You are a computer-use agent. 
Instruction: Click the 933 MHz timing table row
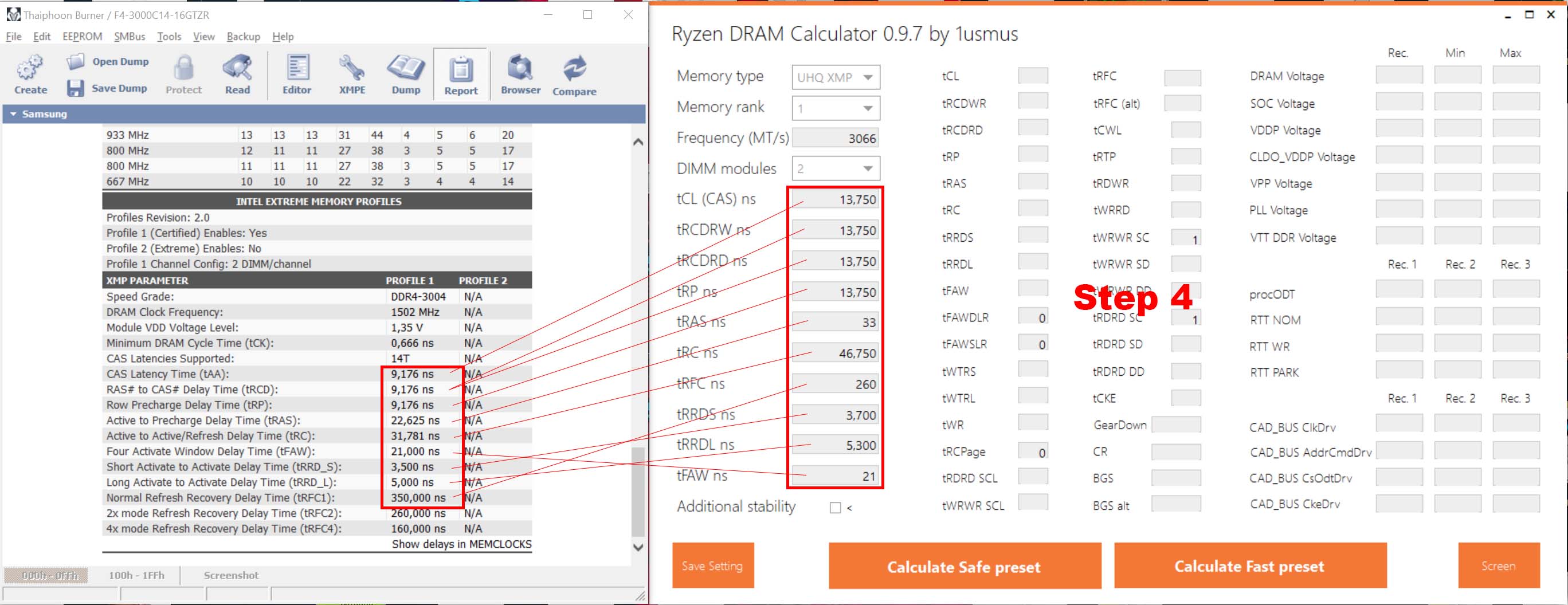[x=317, y=135]
